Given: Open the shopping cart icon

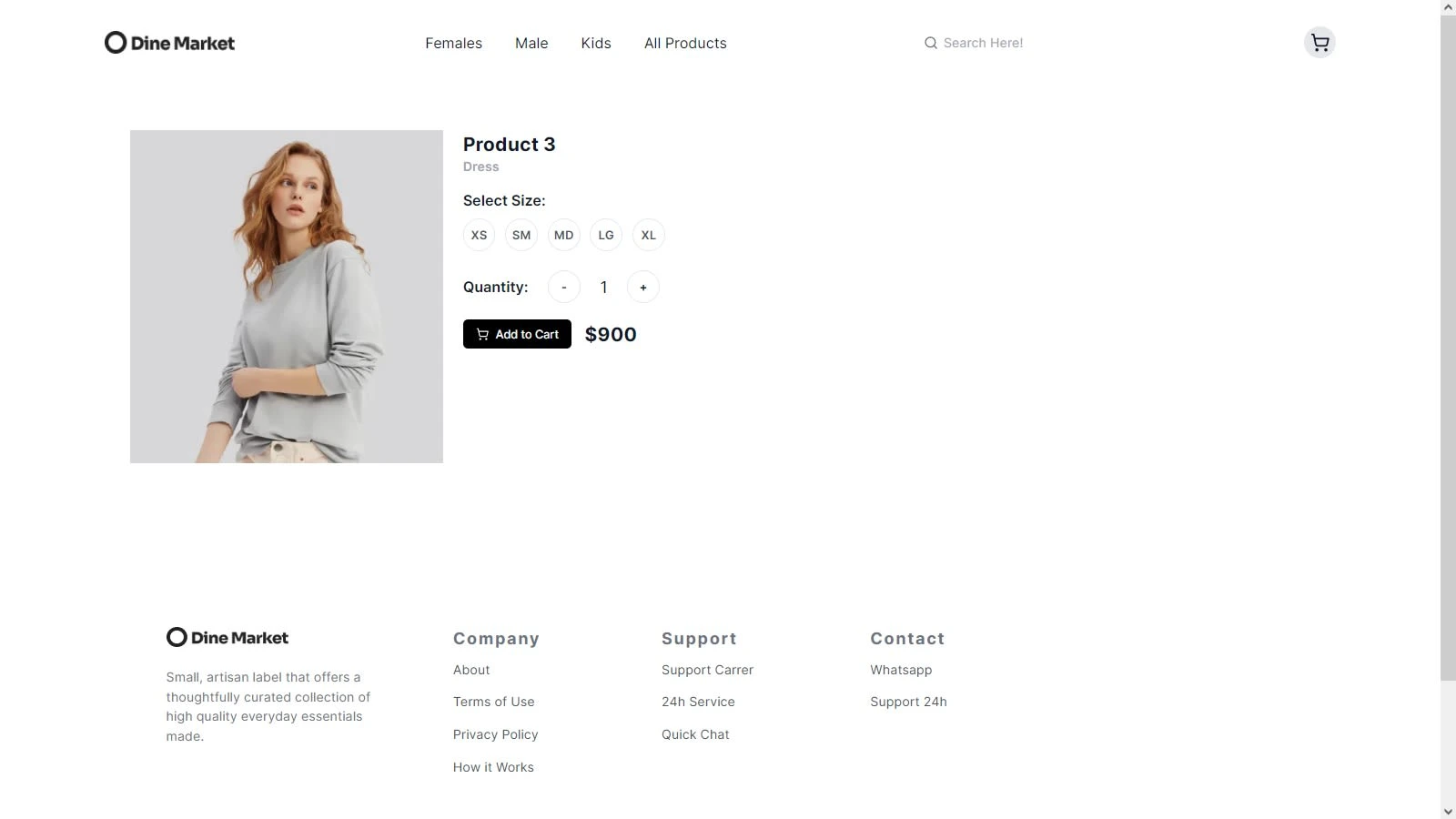Looking at the screenshot, I should 1319,43.
